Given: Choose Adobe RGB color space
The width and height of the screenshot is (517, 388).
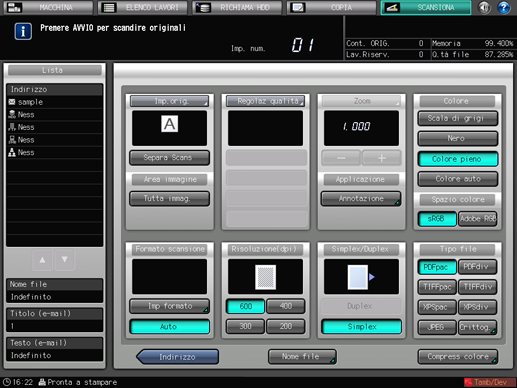Looking at the screenshot, I should [x=478, y=219].
